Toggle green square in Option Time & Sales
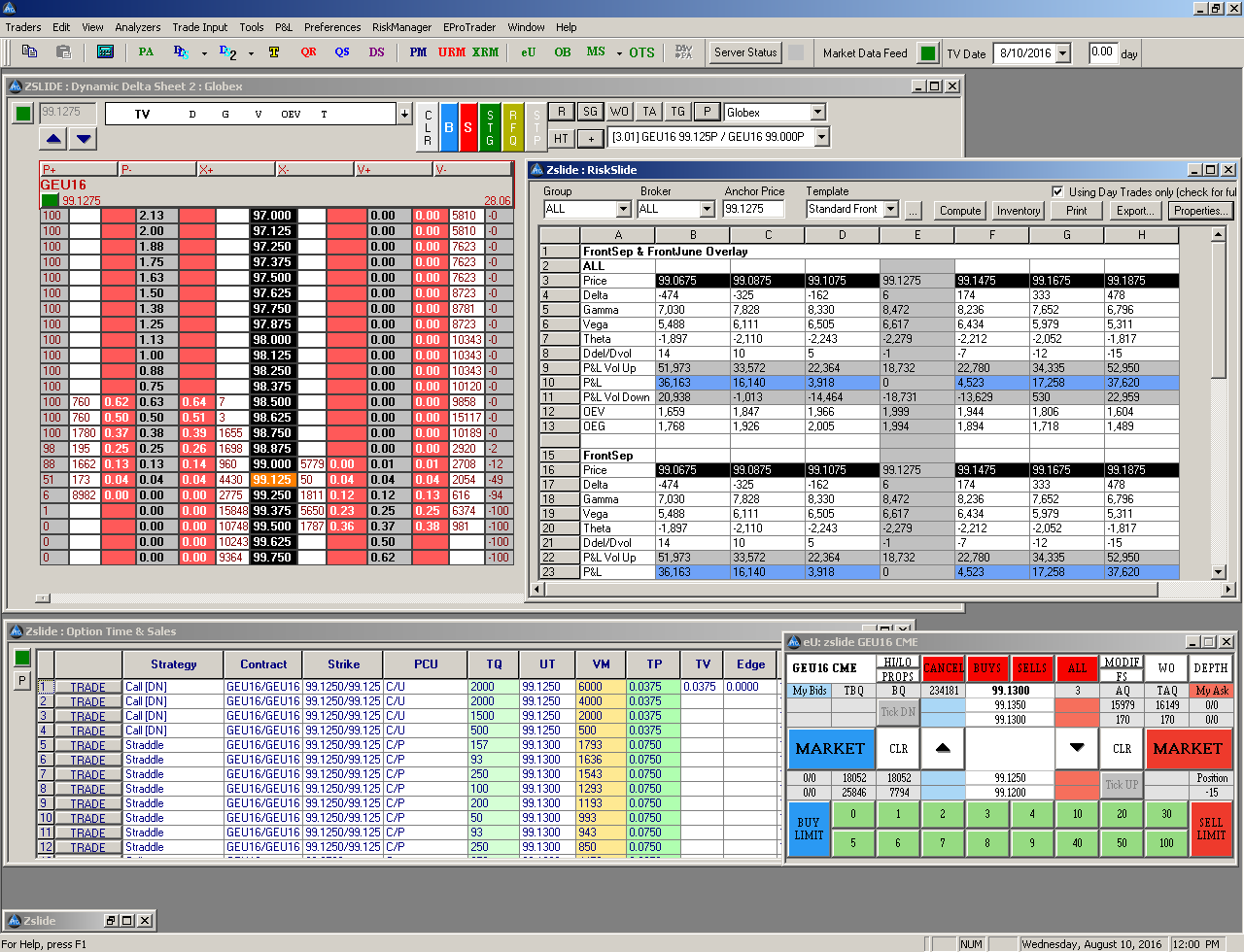Image resolution: width=1244 pixels, height=952 pixels. 22,658
